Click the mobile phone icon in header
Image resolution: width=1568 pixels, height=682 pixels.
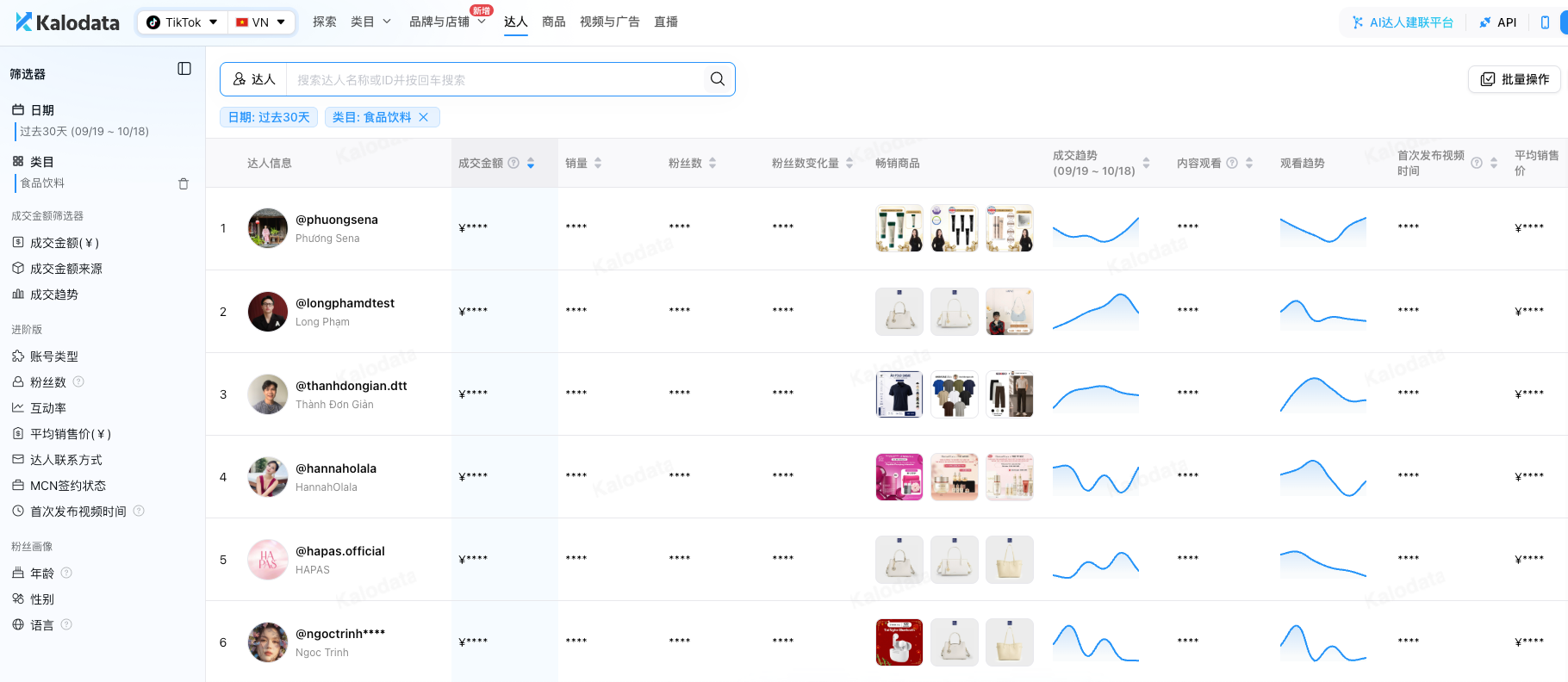pos(1545,22)
